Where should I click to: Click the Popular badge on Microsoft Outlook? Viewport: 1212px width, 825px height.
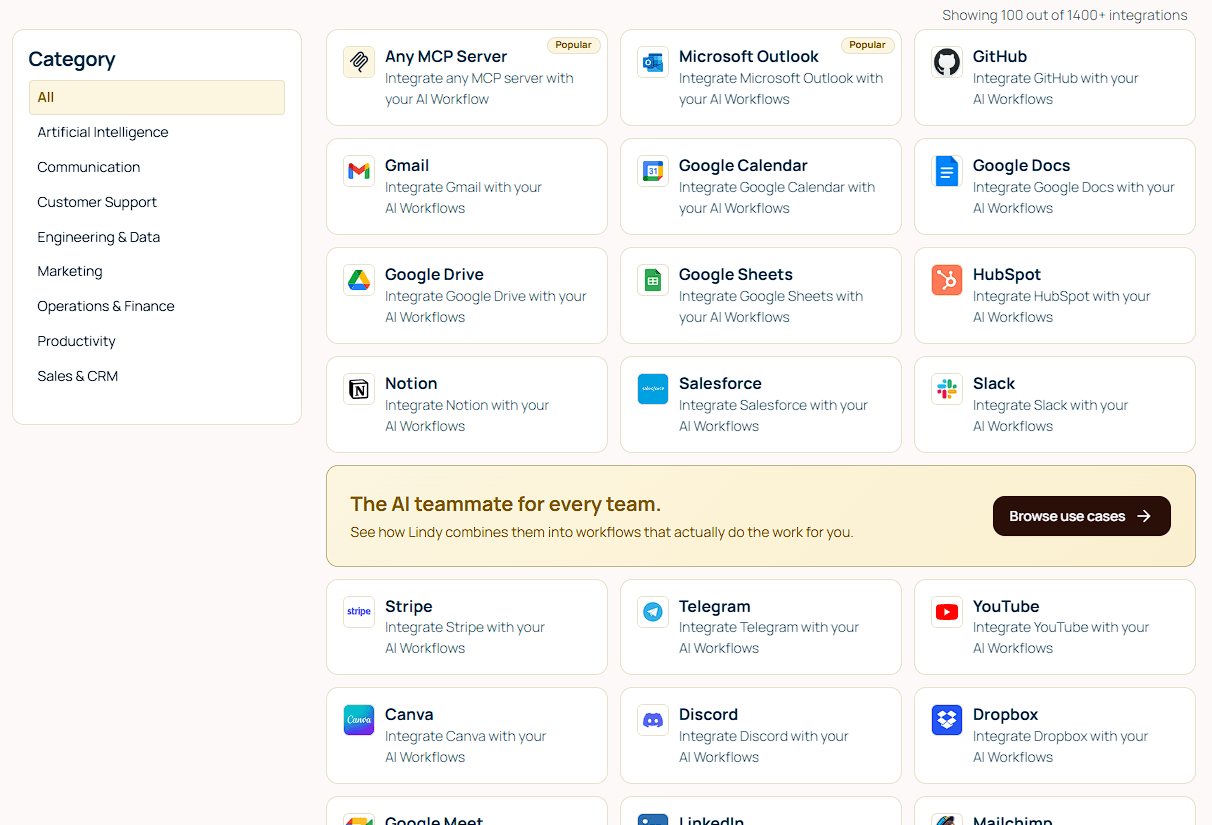point(867,45)
